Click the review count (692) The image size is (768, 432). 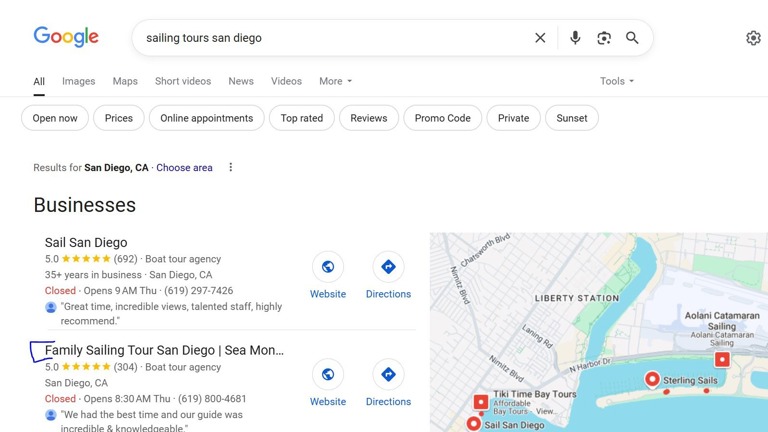pyautogui.click(x=125, y=259)
